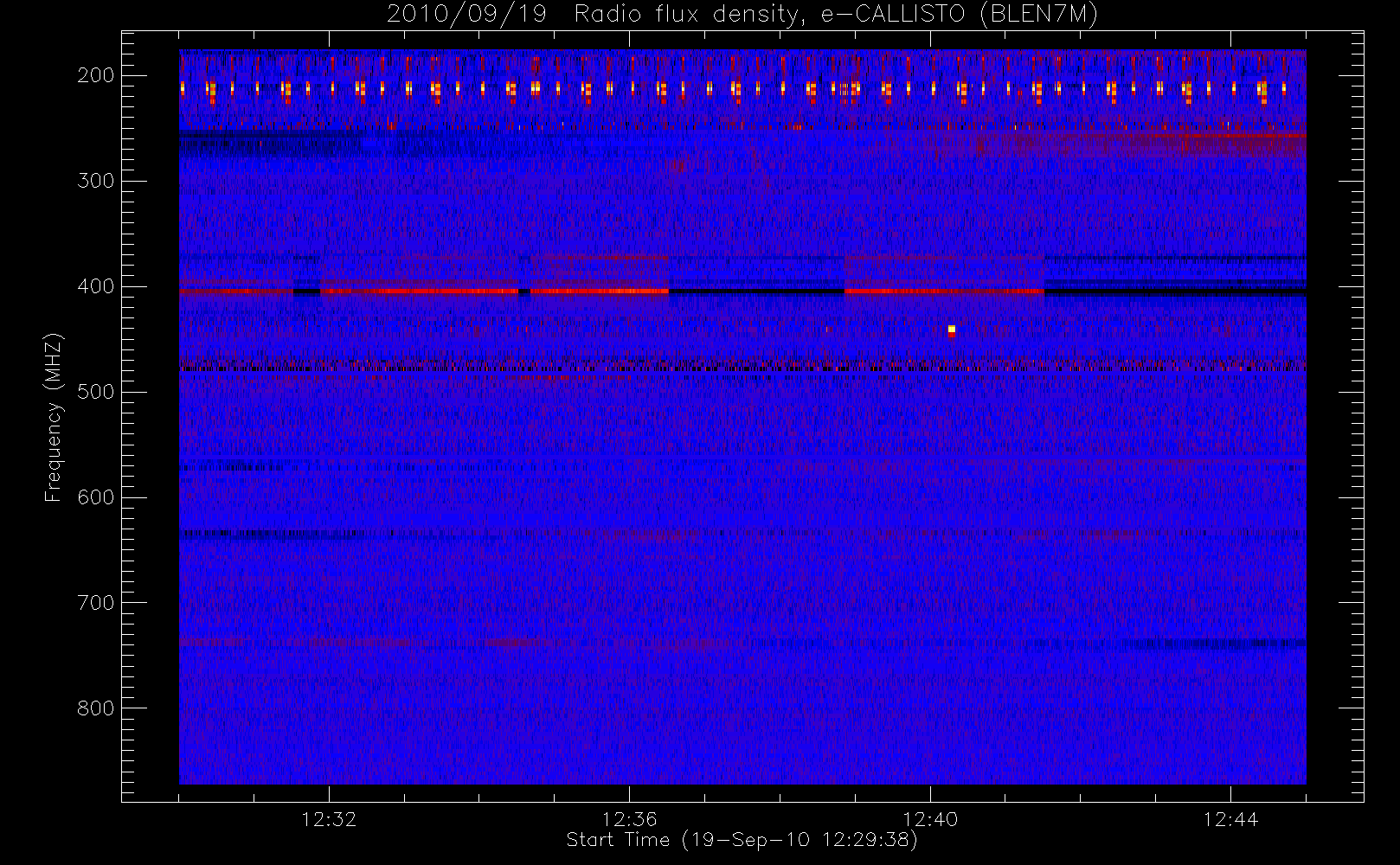This screenshot has height=865, width=1400.
Task: Click the 'Start Time (19-Sep-10 12:29:38)' label
Action: coord(742,840)
